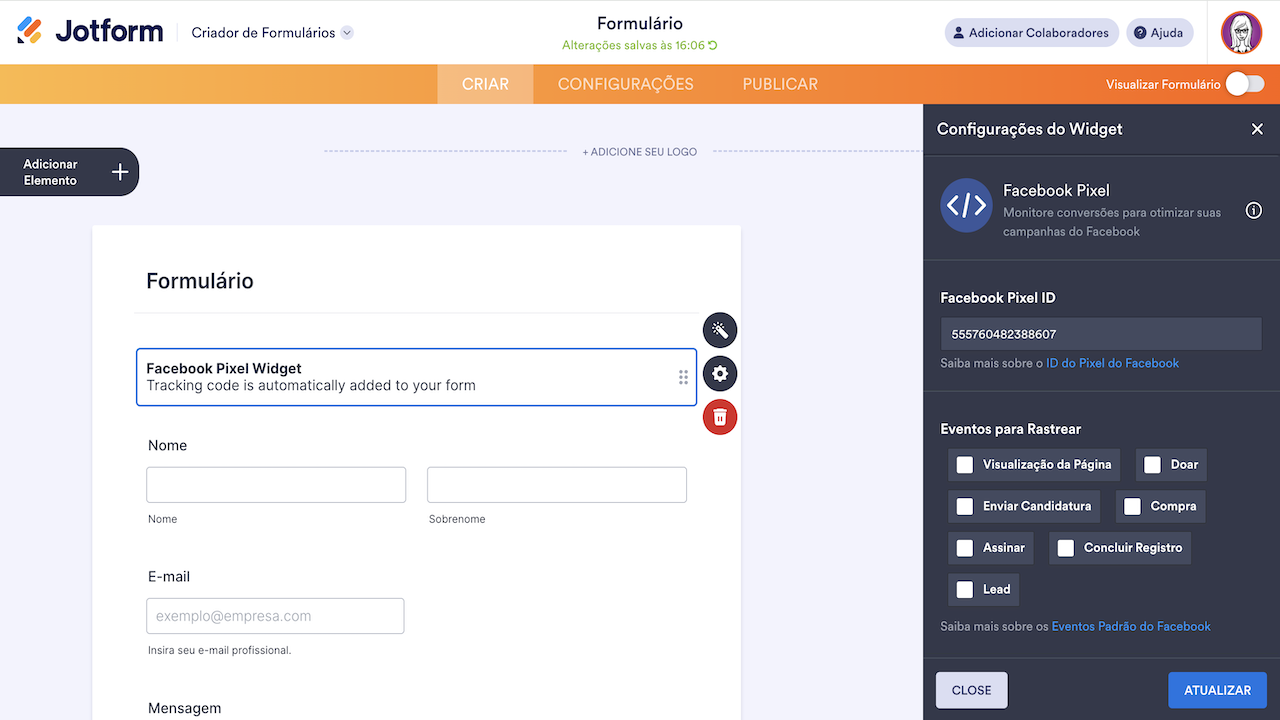Click the Sobrenome input field
The image size is (1280, 720).
tap(557, 484)
